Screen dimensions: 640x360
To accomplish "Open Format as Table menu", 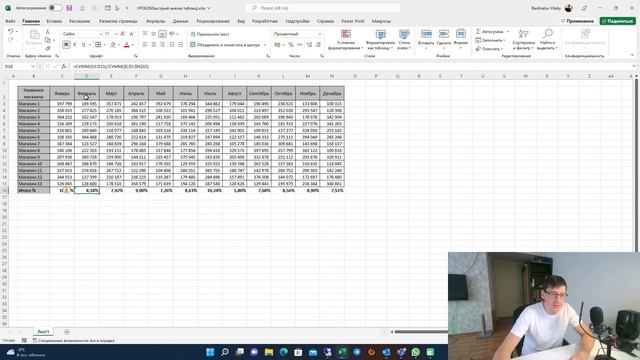I will pyautogui.click(x=380, y=40).
